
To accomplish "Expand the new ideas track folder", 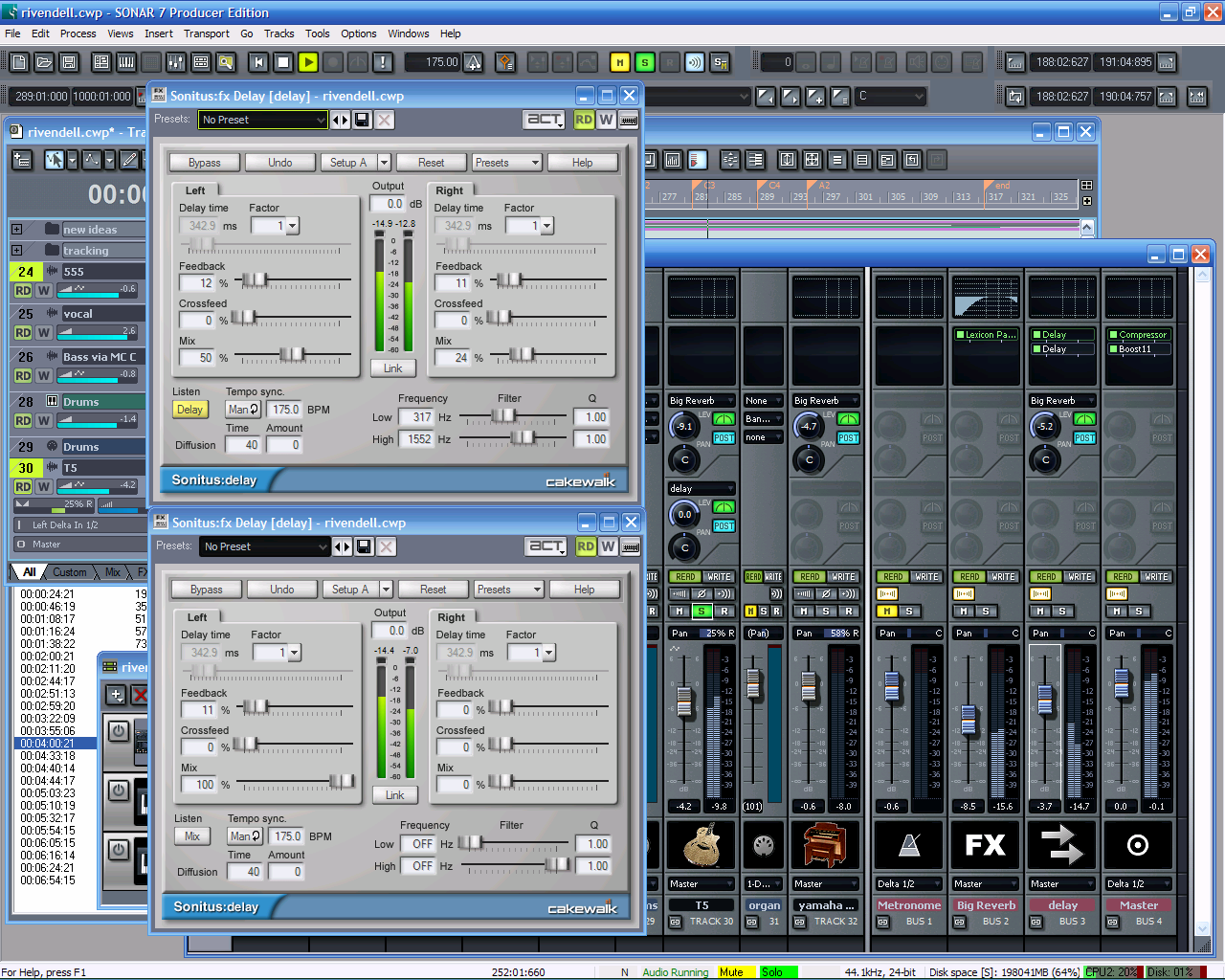I will [x=16, y=230].
